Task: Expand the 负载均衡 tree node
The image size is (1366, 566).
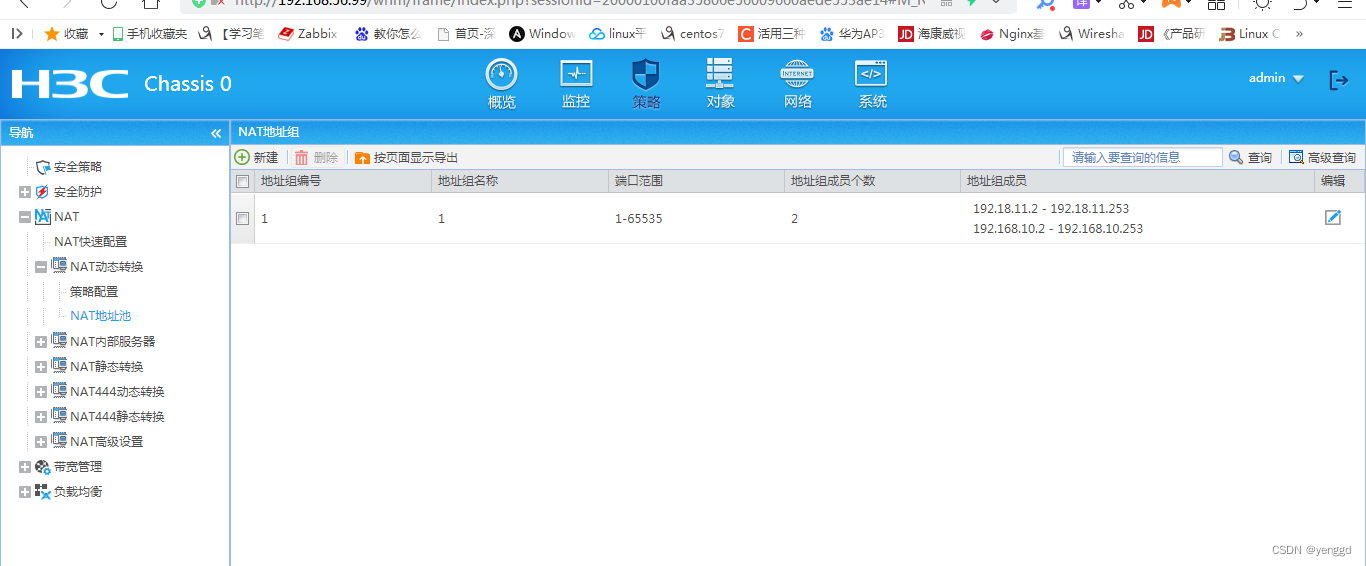Action: (x=25, y=492)
